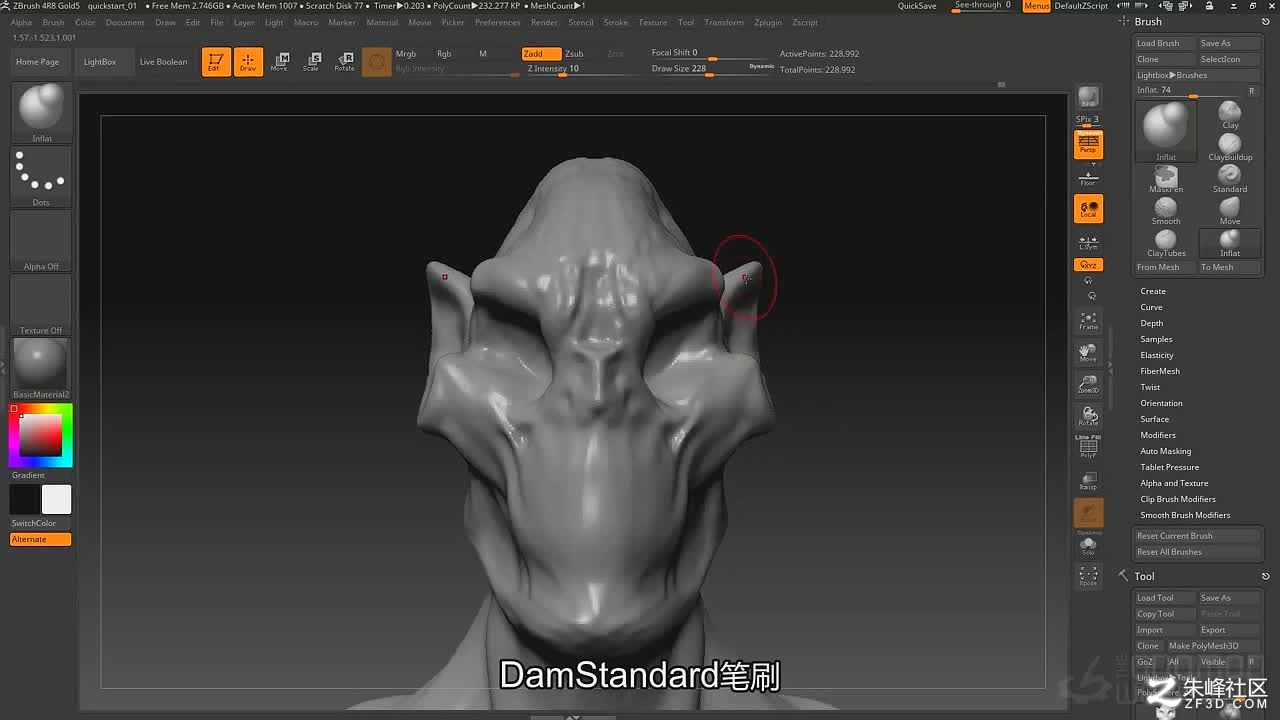1280x720 pixels.
Task: Click the Load Tool button
Action: click(1165, 598)
